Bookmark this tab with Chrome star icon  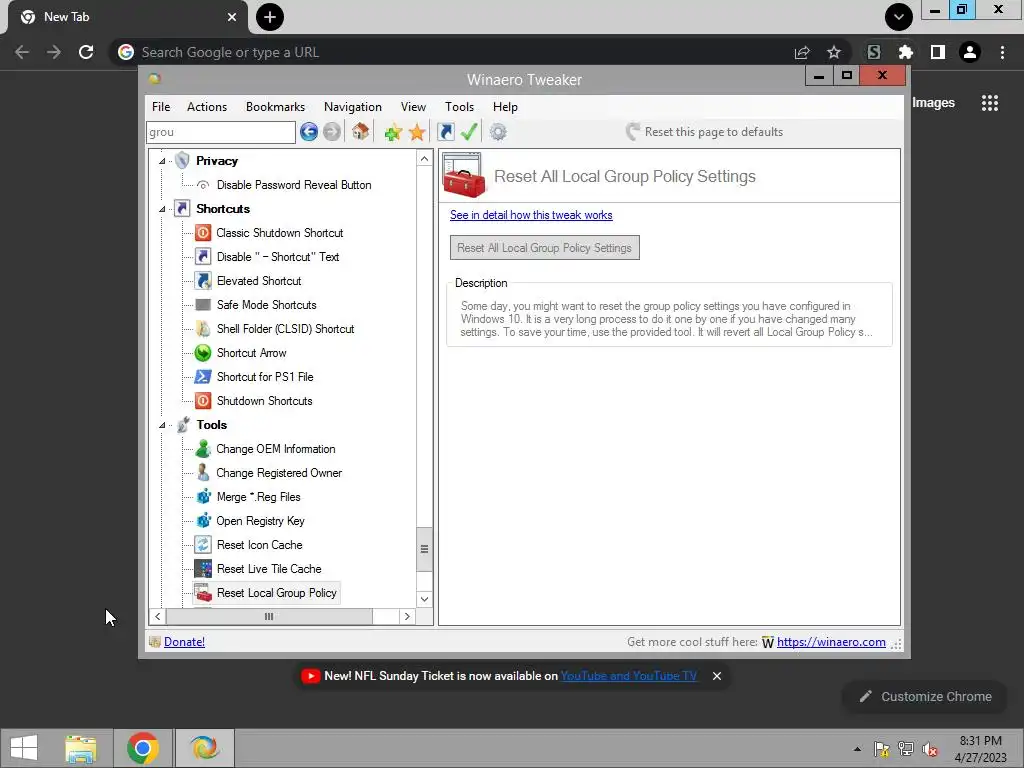833,52
